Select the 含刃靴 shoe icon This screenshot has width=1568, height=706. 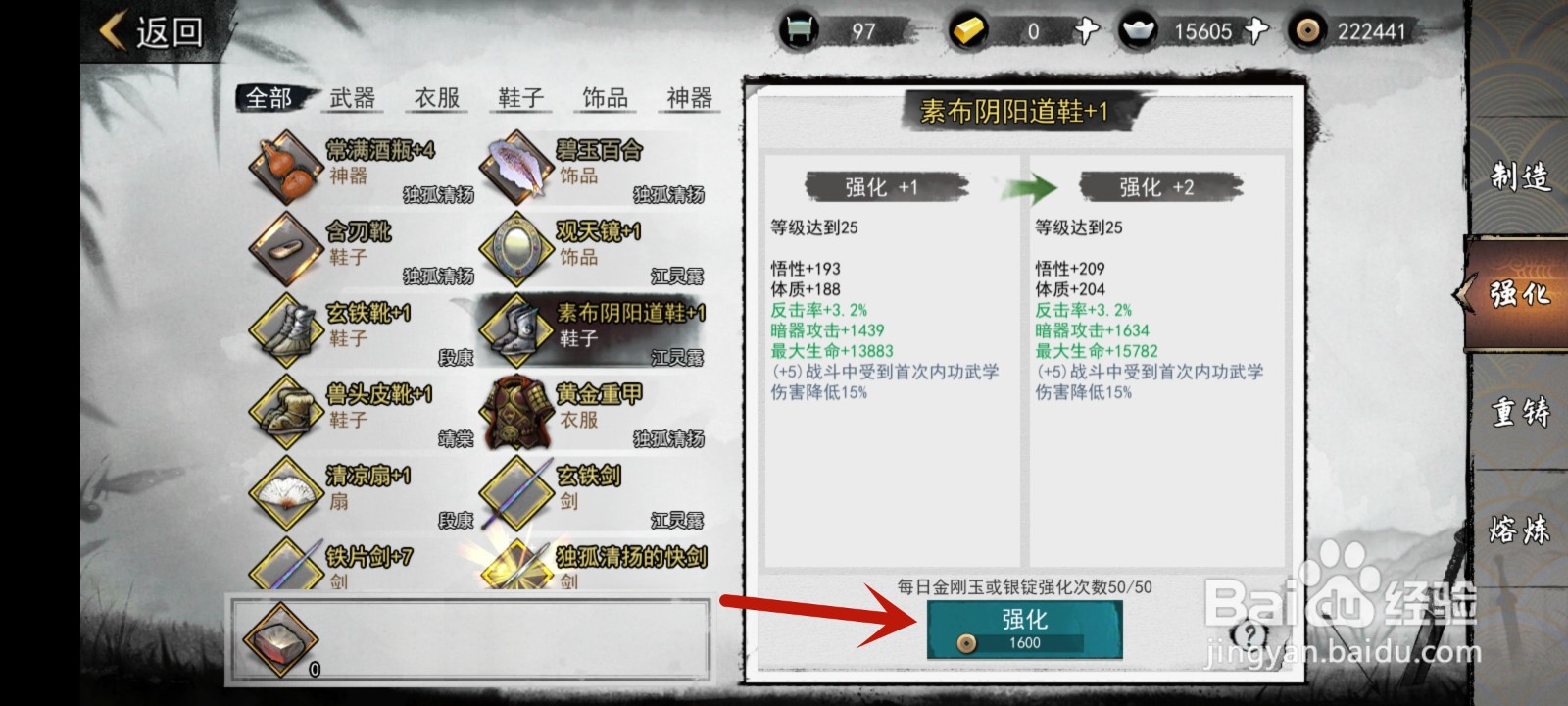[x=285, y=248]
